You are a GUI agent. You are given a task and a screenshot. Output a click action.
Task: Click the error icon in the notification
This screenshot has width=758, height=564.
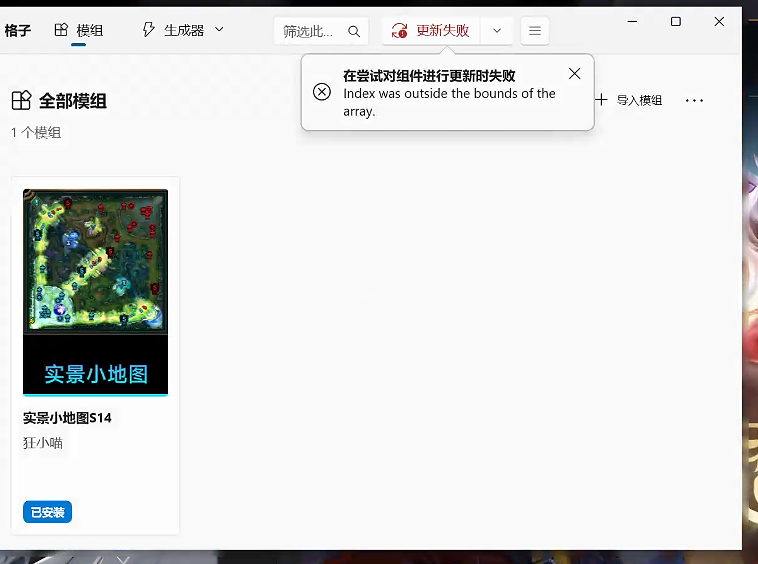pos(322,92)
